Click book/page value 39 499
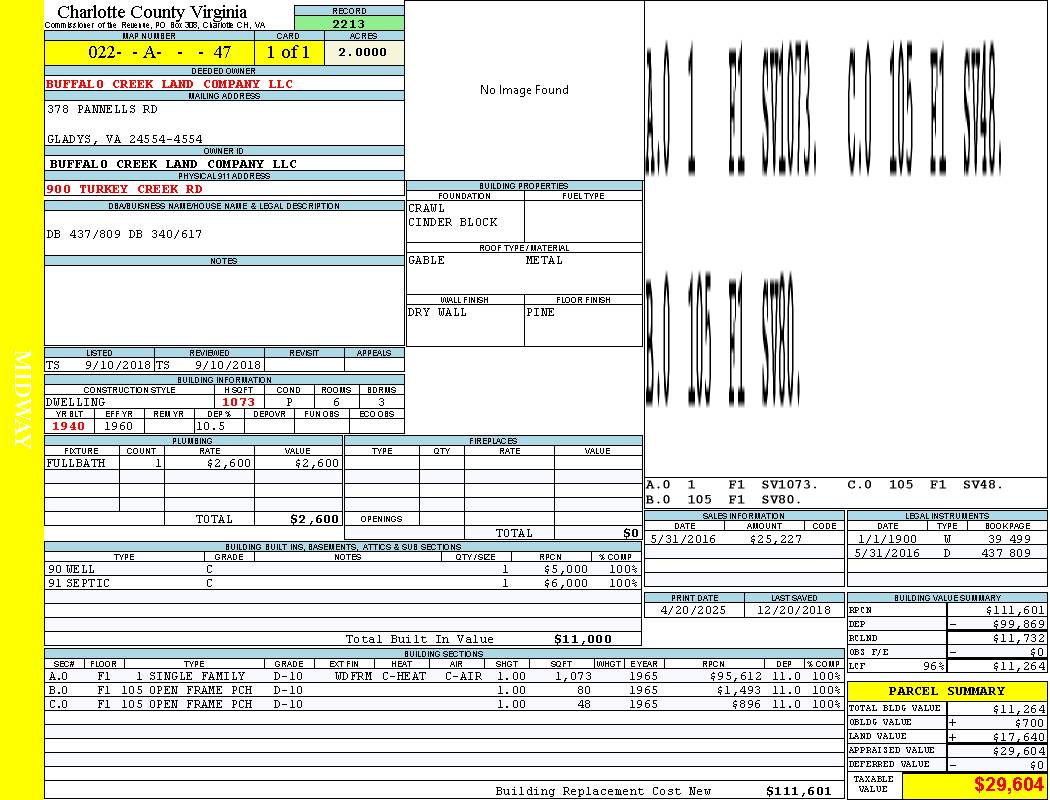This screenshot has width=1050, height=800. tap(1009, 540)
